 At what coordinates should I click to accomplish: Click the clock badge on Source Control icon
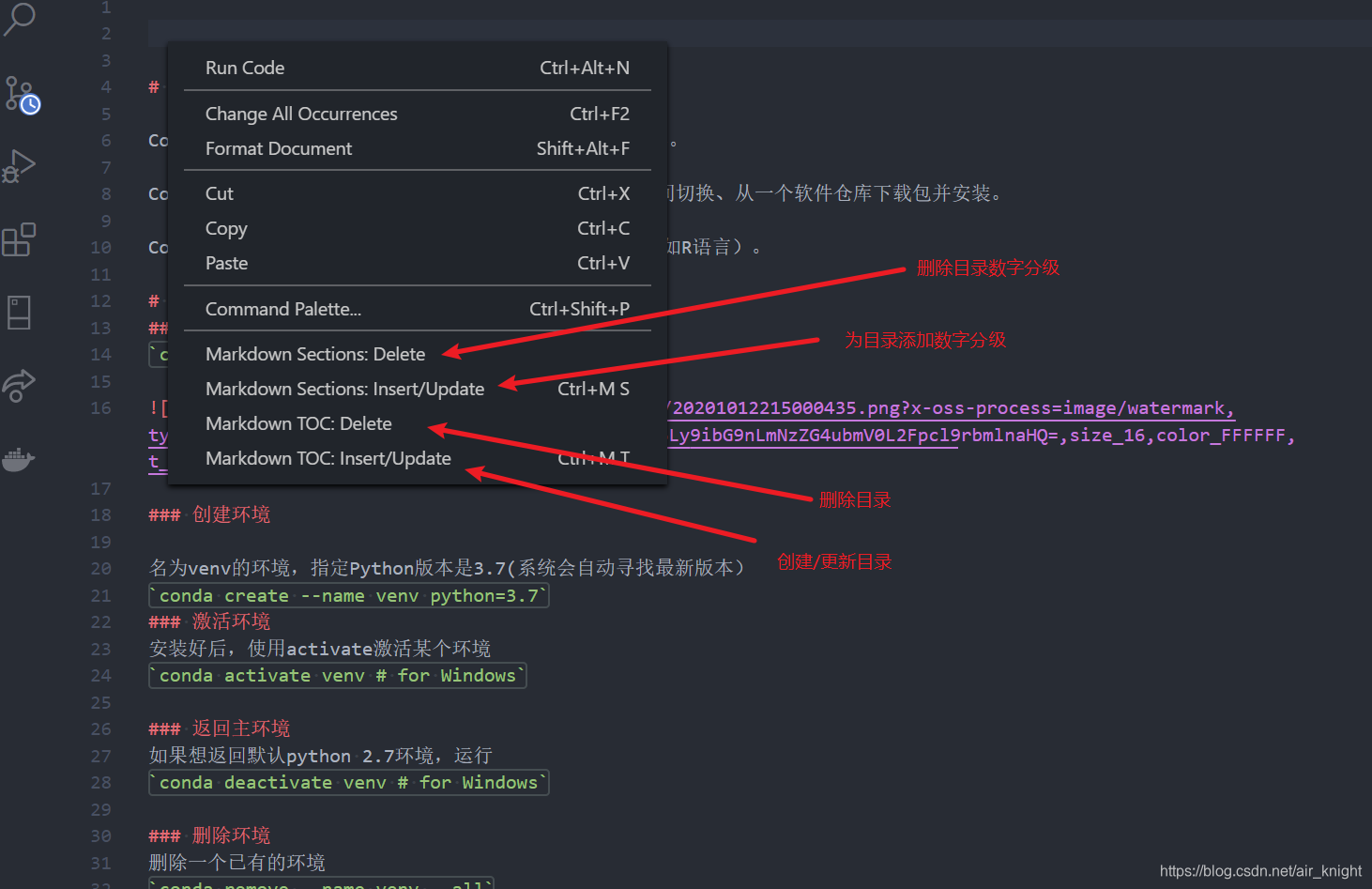coord(32,105)
